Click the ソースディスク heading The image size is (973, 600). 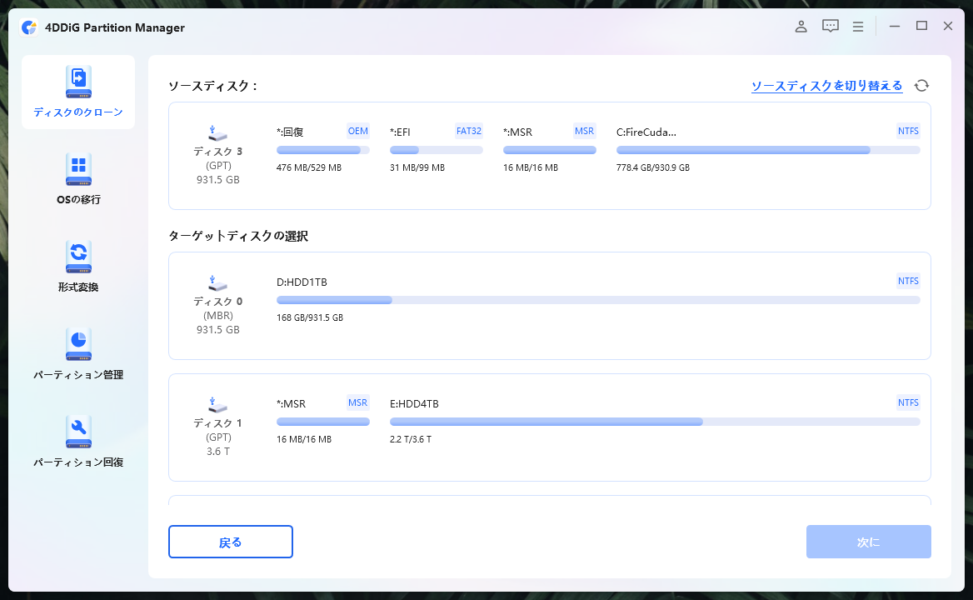point(212,86)
